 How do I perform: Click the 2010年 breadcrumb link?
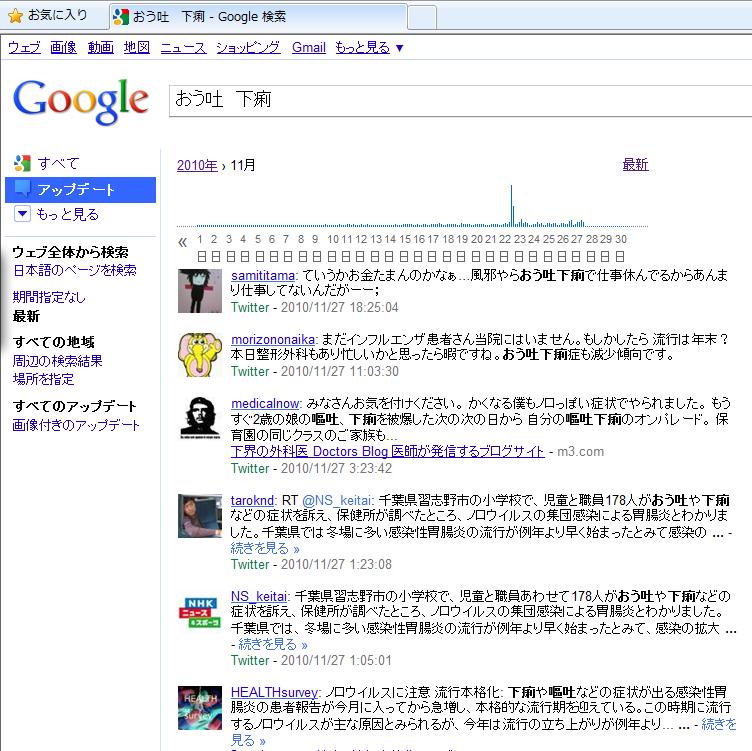197,165
